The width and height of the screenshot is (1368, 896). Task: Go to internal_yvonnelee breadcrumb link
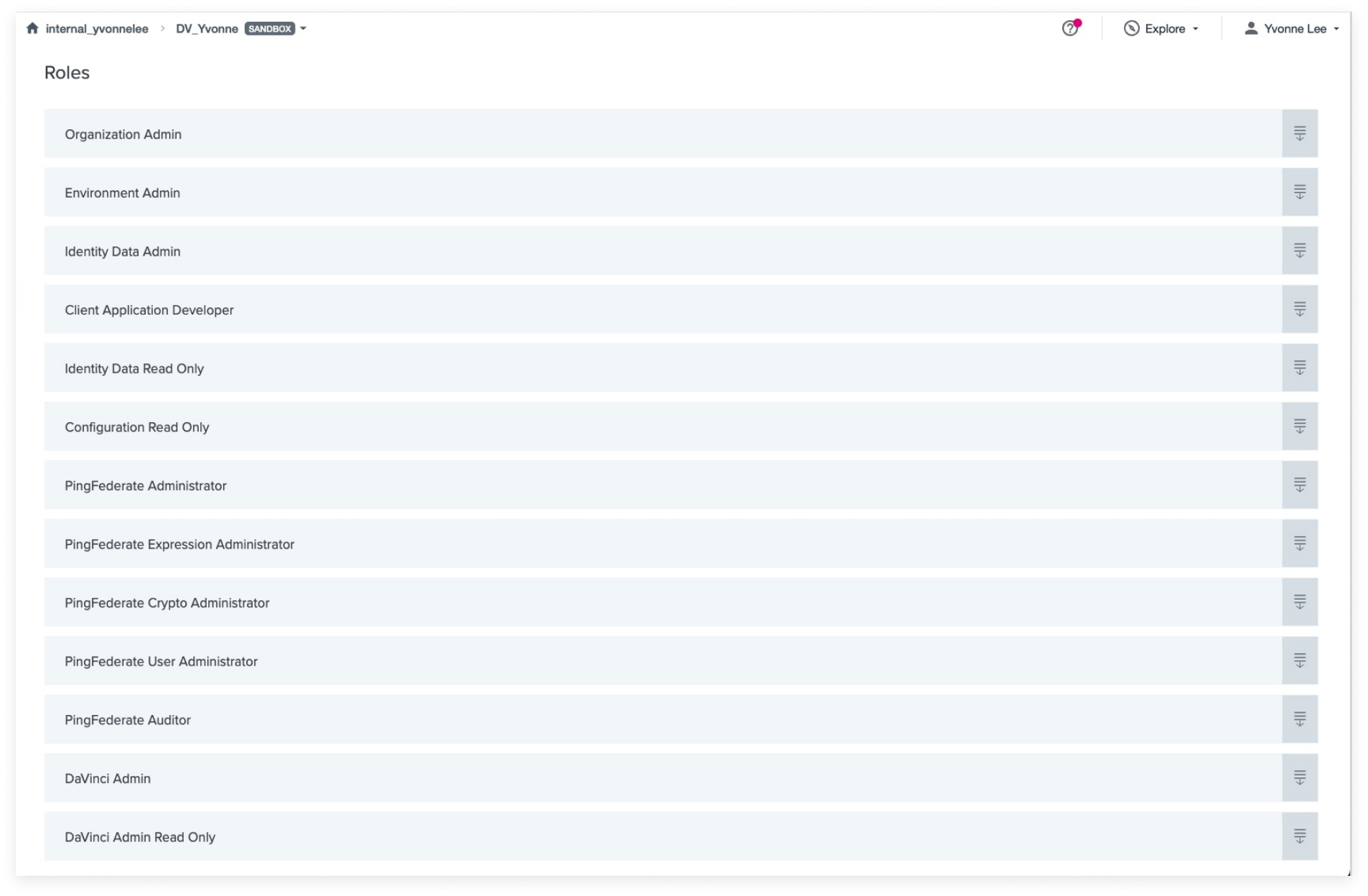[97, 29]
